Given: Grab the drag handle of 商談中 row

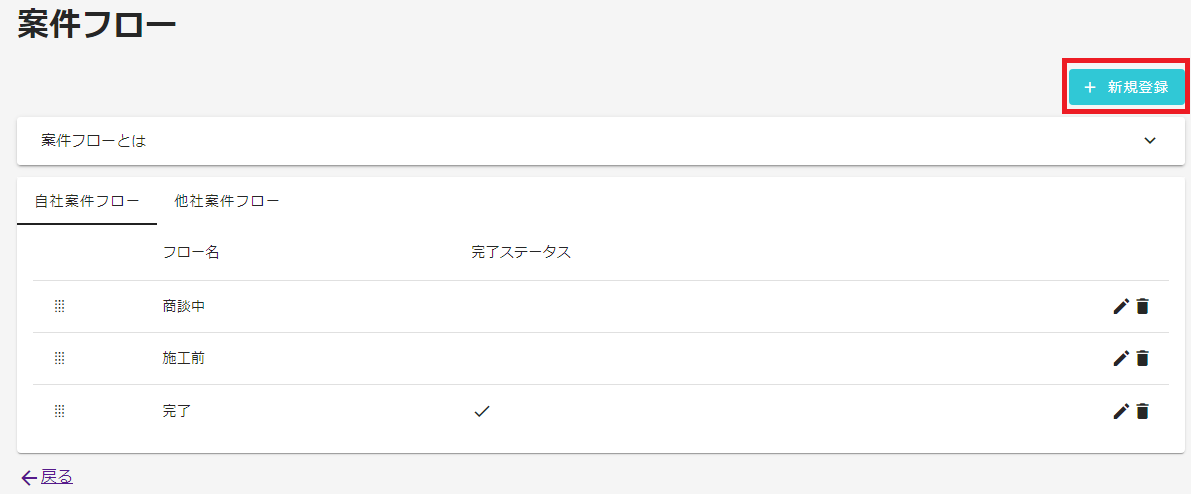Looking at the screenshot, I should pos(60,306).
